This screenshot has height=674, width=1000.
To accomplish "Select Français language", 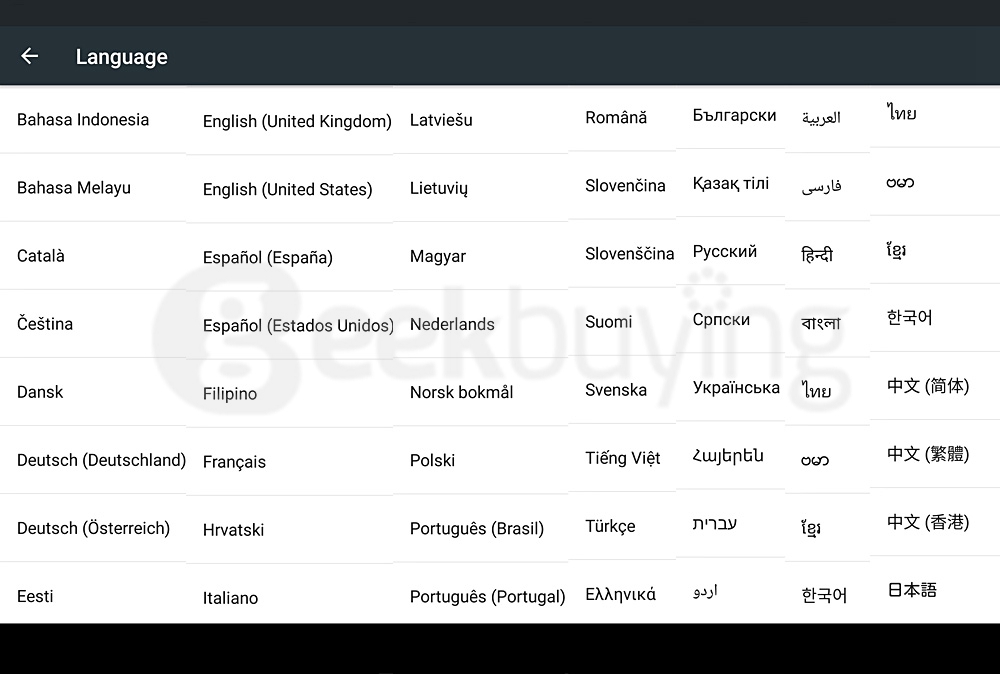I will [x=234, y=462].
